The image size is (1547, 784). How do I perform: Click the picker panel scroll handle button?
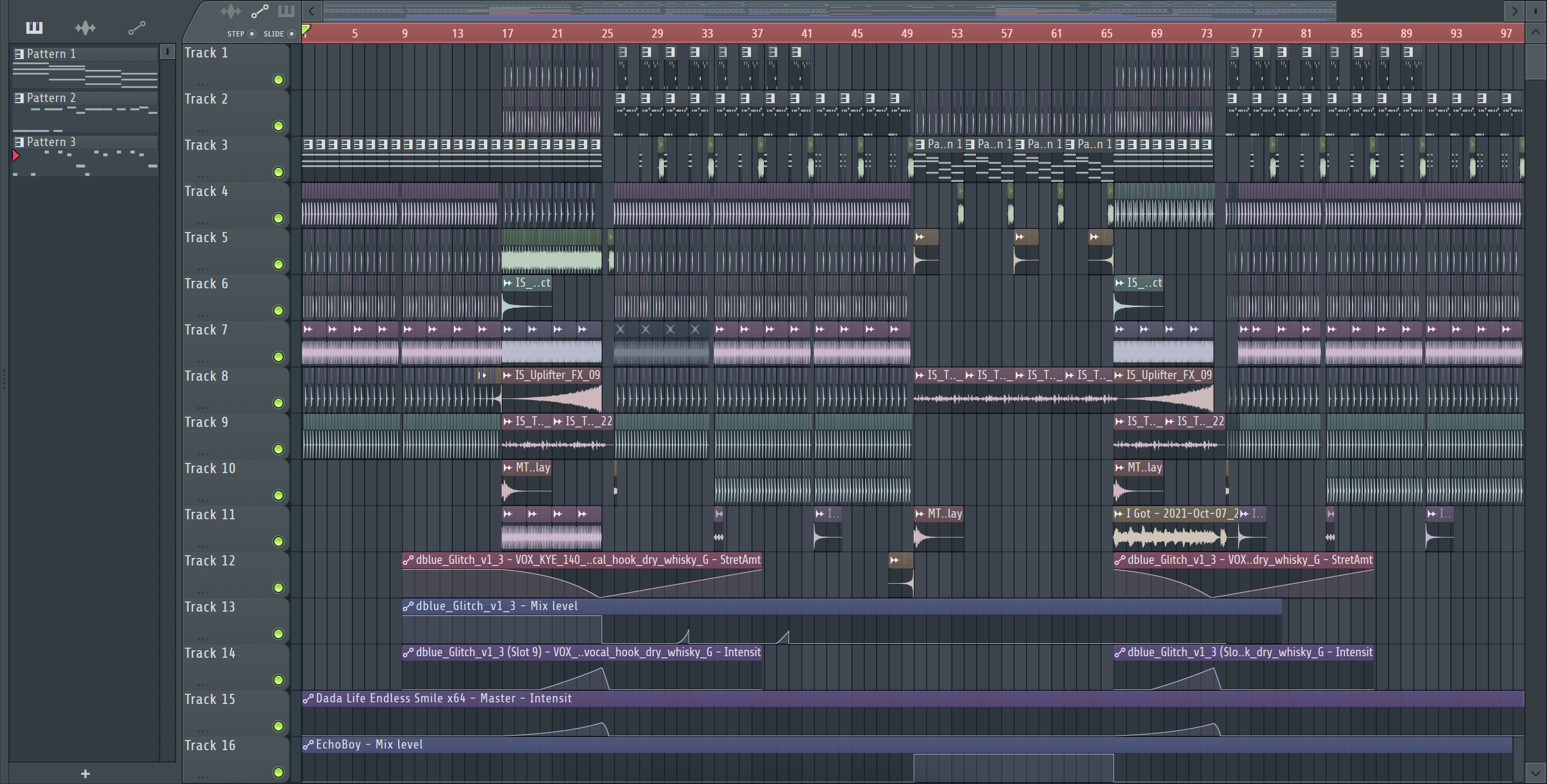tap(168, 52)
